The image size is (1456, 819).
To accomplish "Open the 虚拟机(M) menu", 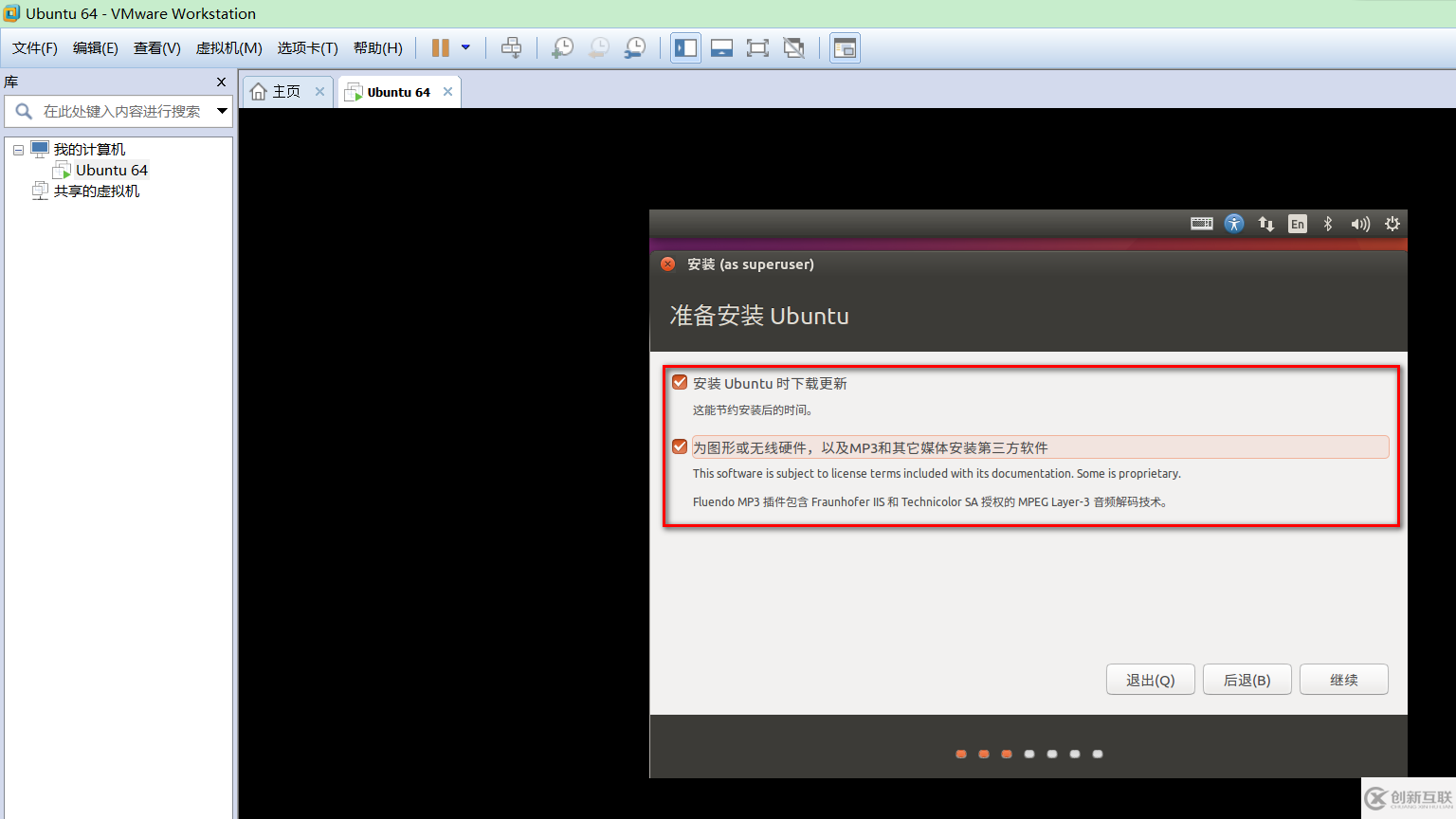I will click(x=229, y=47).
